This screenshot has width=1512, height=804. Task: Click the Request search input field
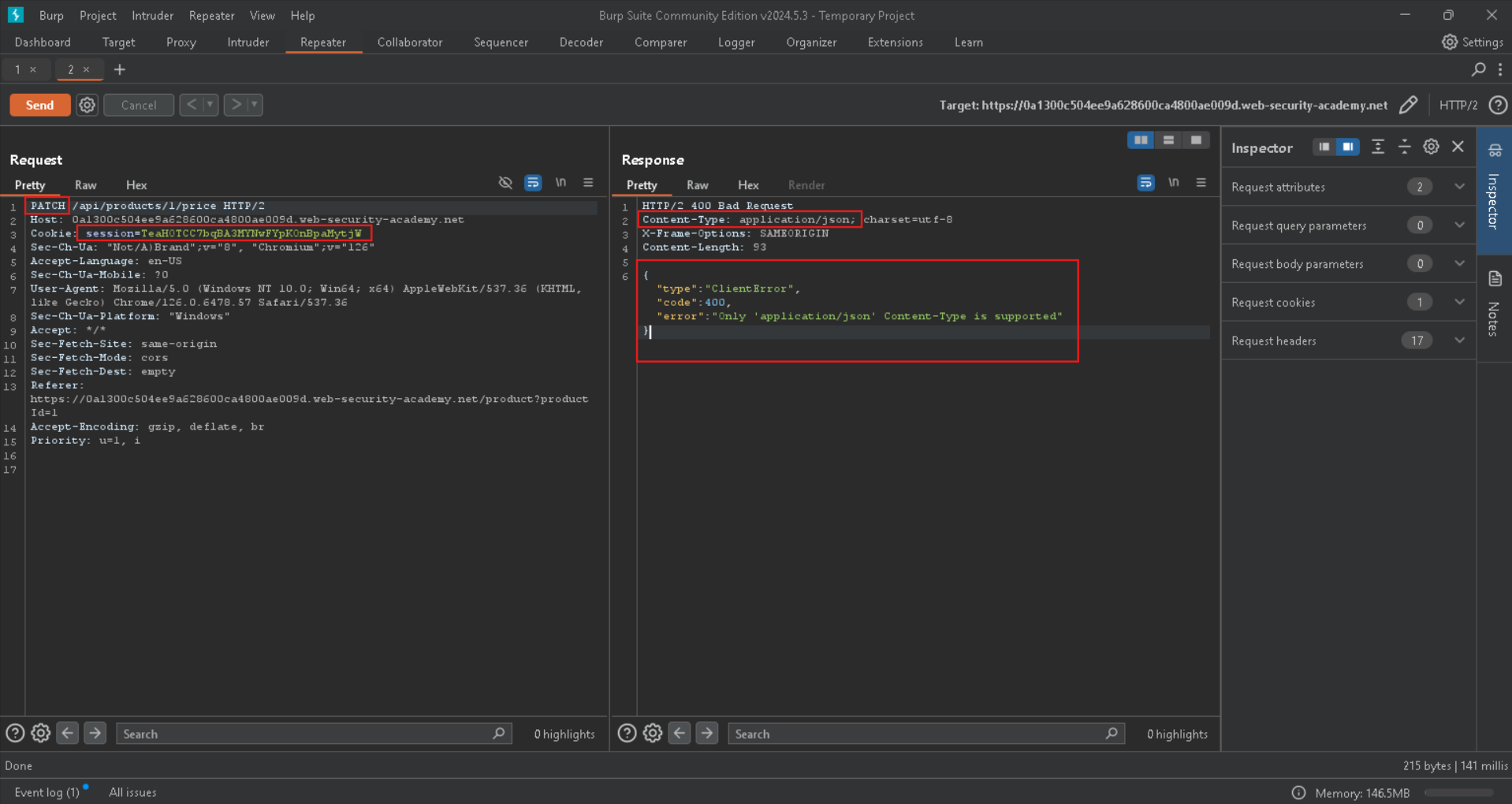[307, 734]
